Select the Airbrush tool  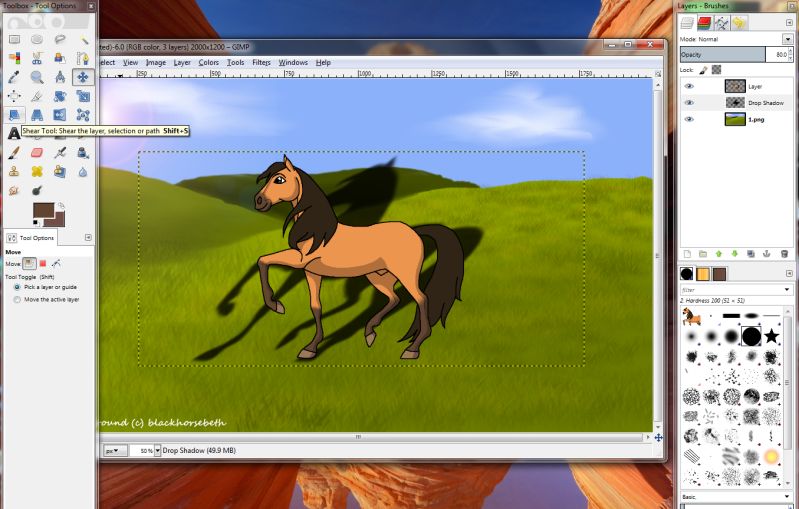coord(60,152)
